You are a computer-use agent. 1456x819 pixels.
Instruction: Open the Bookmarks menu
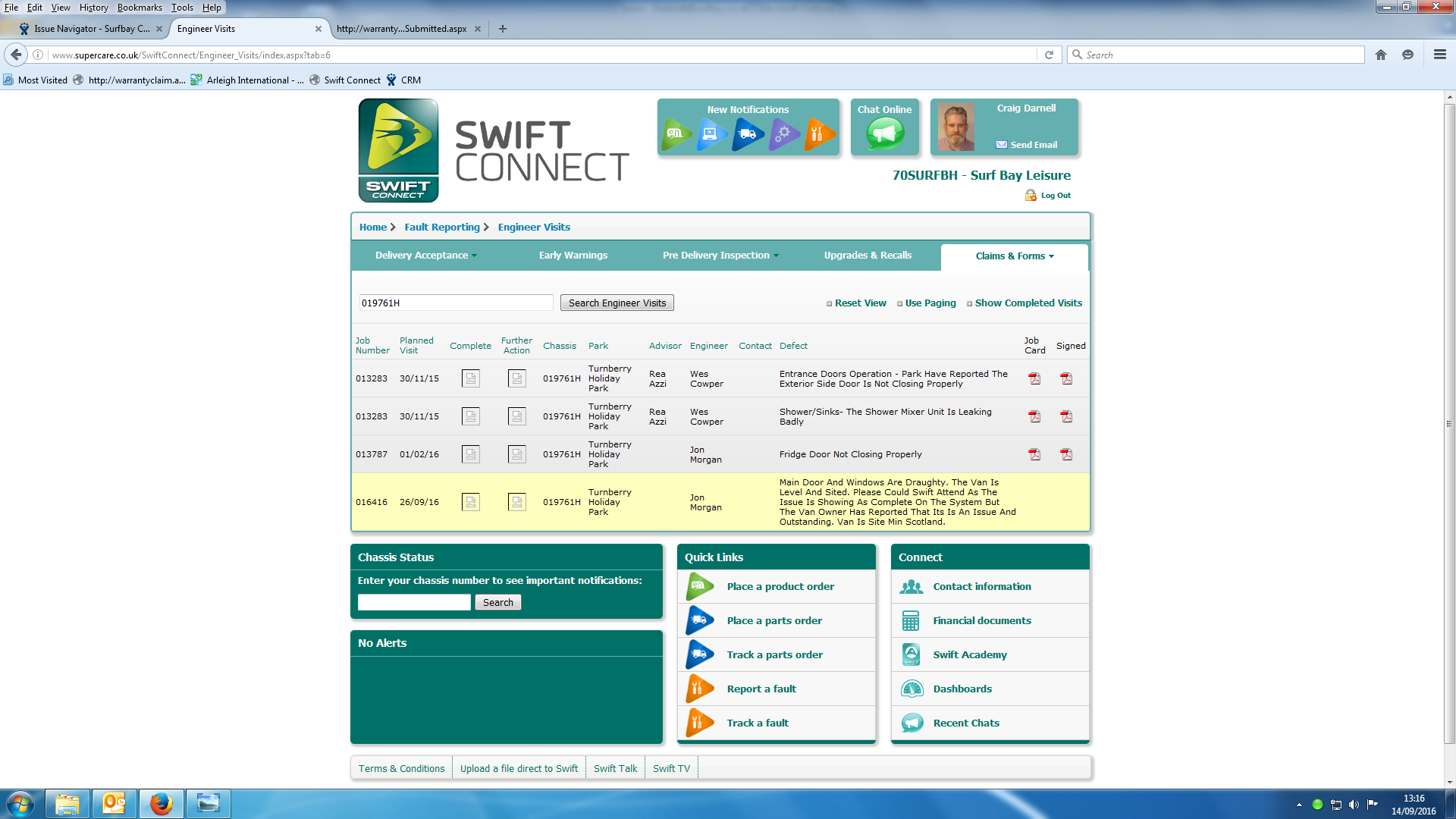139,8
